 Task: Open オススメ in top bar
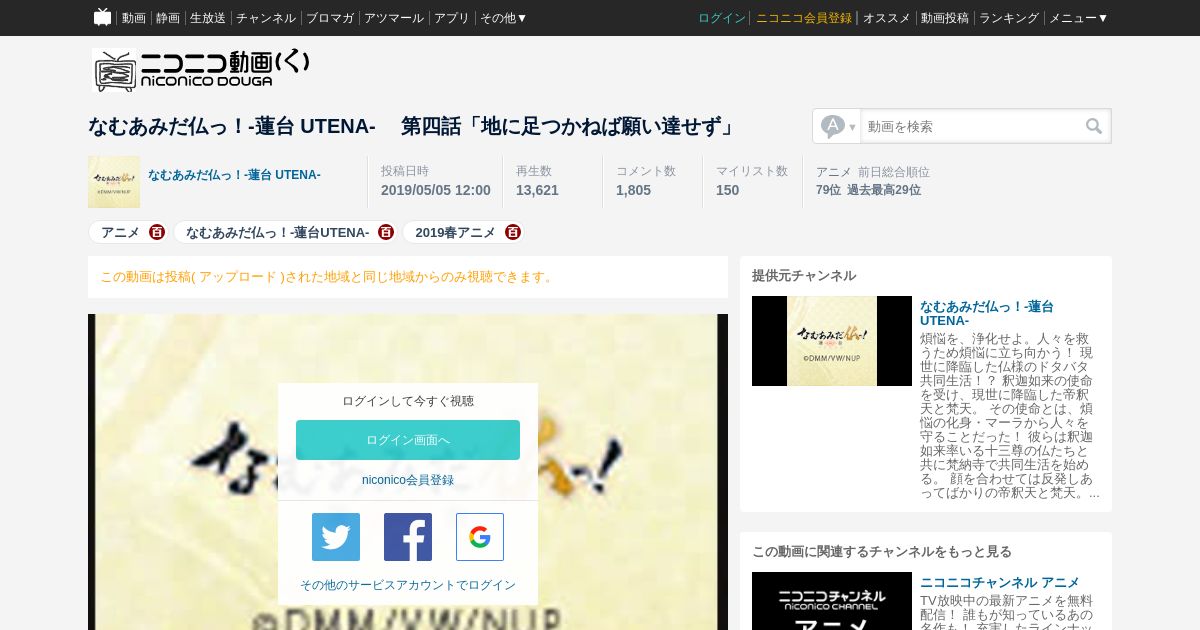[x=887, y=18]
